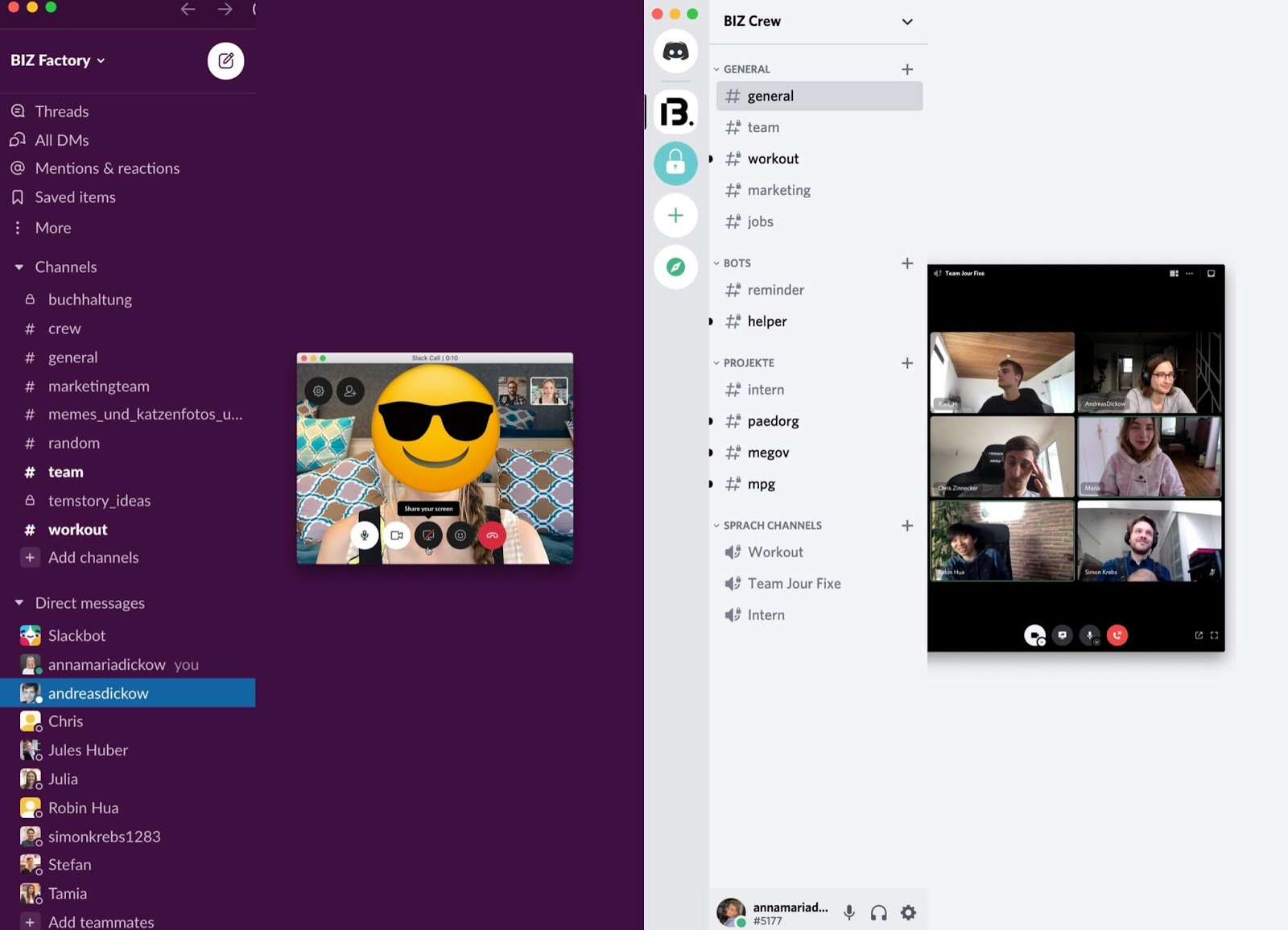Toggle Discord mute in user panel
The height and width of the screenshot is (930, 1288).
point(848,912)
